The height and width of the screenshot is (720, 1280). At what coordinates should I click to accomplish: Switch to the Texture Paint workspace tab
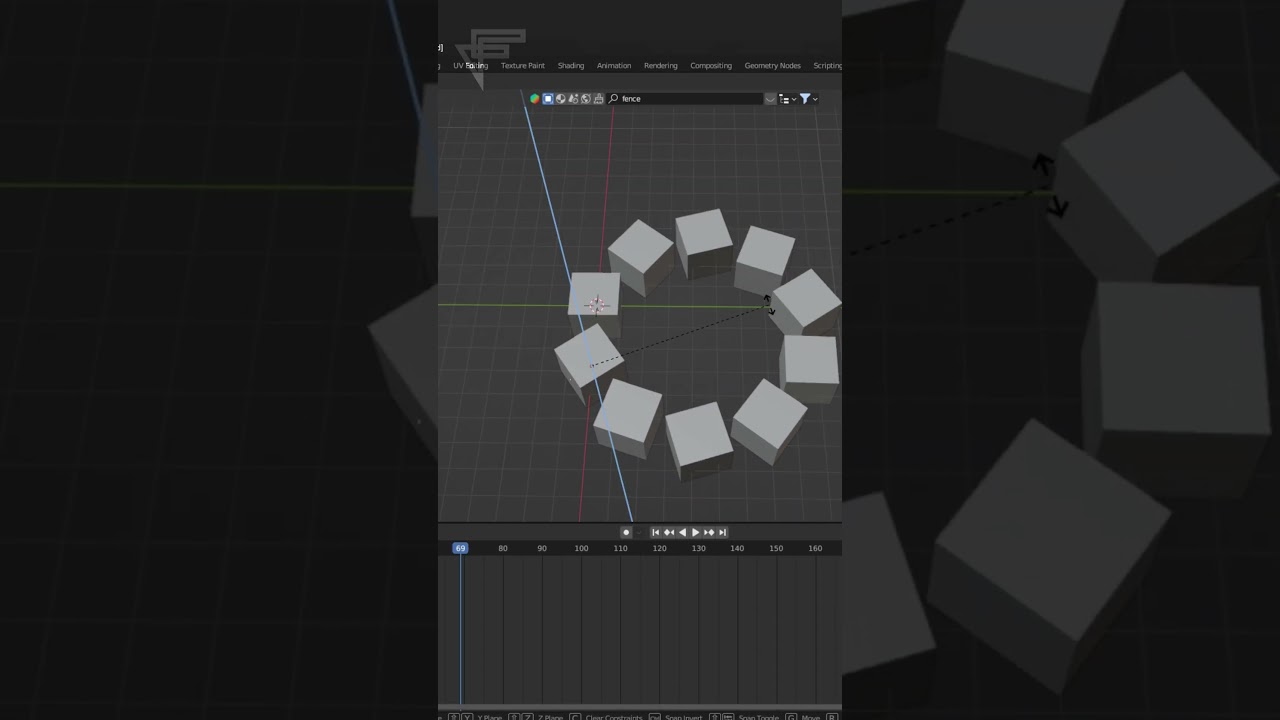(x=523, y=66)
